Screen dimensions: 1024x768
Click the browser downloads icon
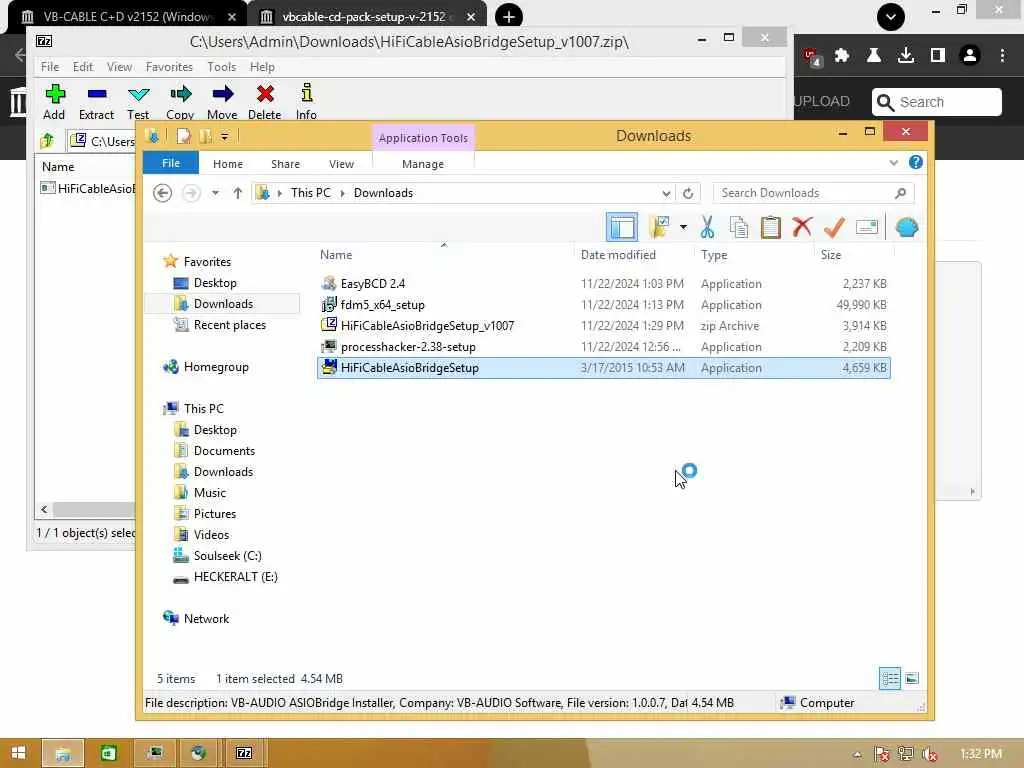point(905,56)
